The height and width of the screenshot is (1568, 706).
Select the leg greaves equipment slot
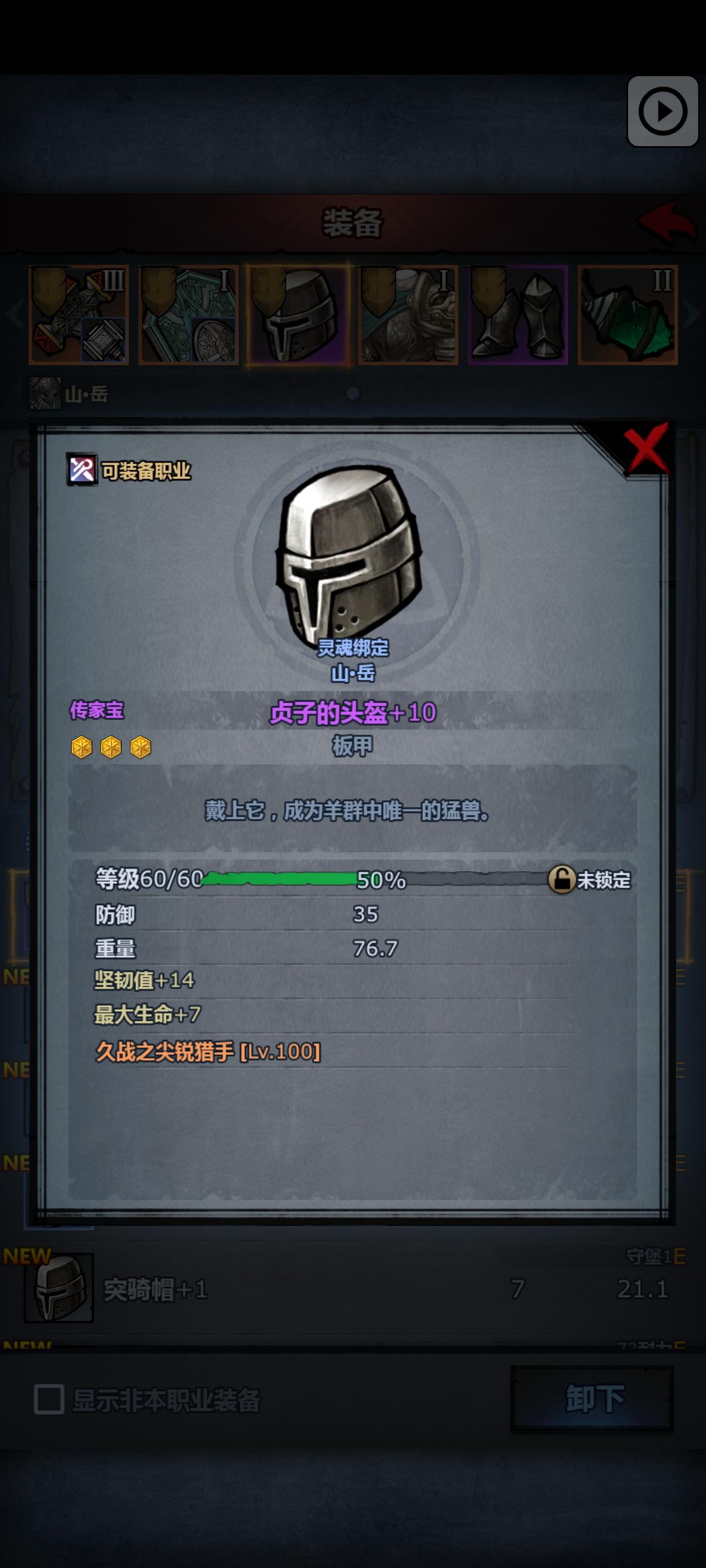click(x=518, y=315)
